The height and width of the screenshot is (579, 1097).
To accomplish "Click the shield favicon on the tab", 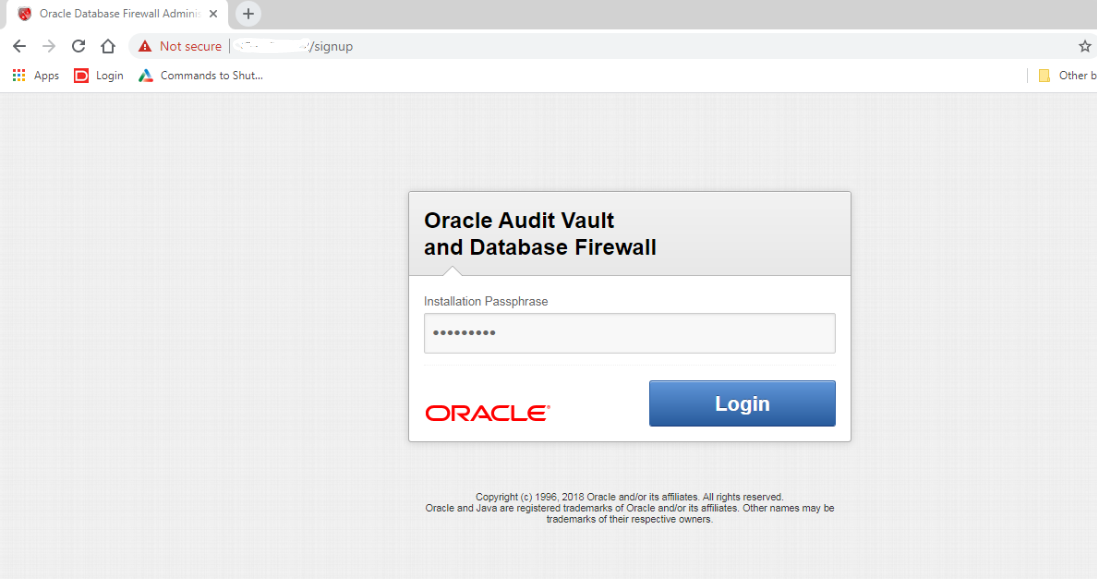I will click(x=25, y=14).
